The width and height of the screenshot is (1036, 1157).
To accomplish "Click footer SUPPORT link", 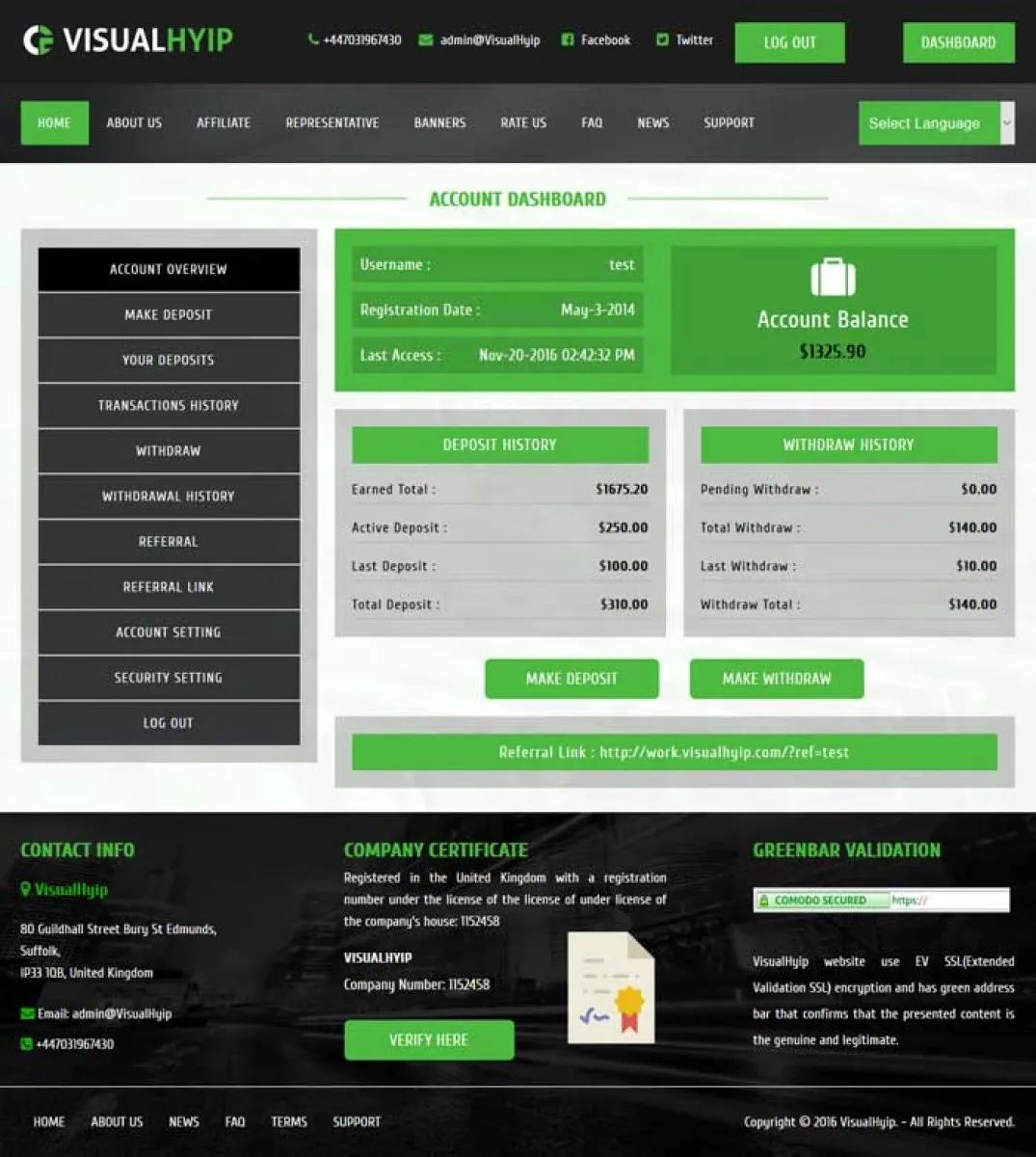I will coord(357,1121).
